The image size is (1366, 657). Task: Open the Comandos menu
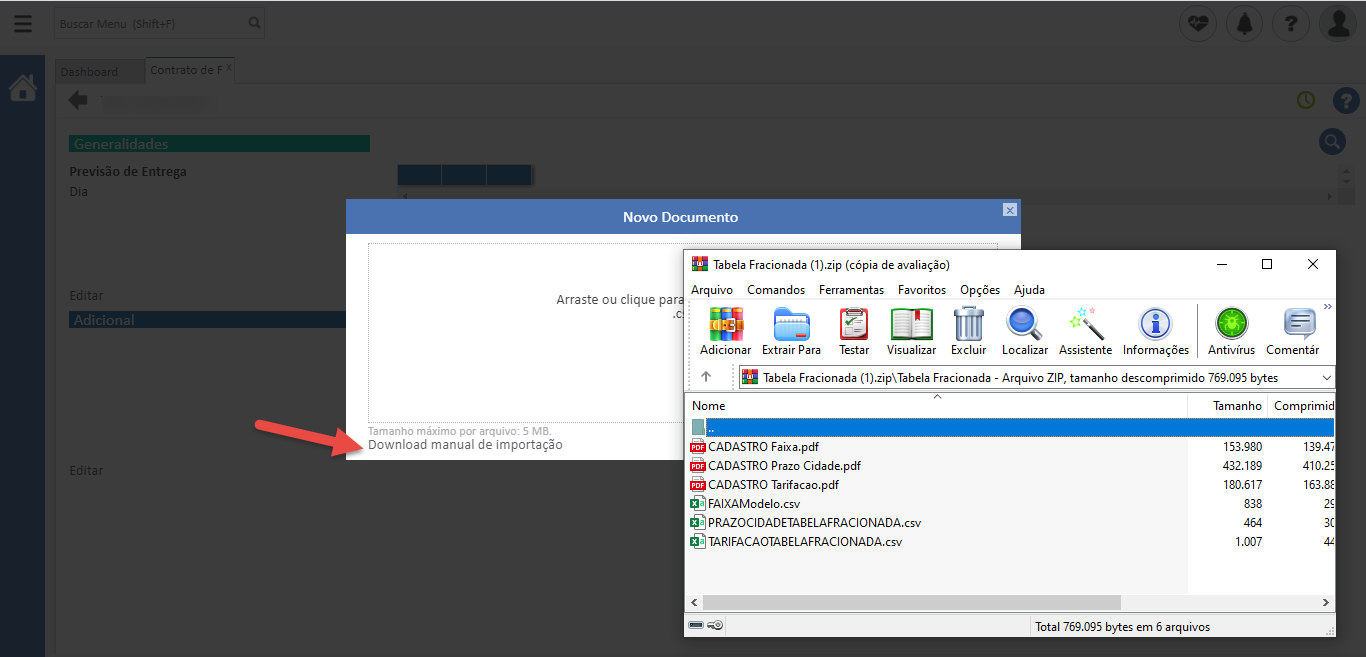point(775,290)
